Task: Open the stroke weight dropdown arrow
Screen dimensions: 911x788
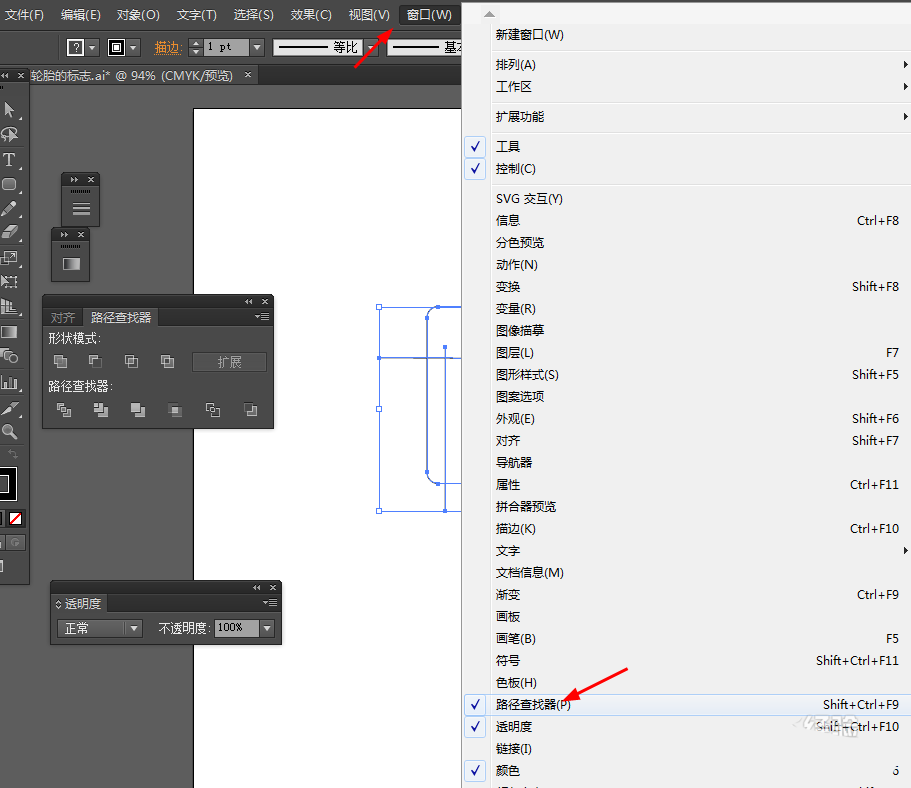Action: pos(257,48)
